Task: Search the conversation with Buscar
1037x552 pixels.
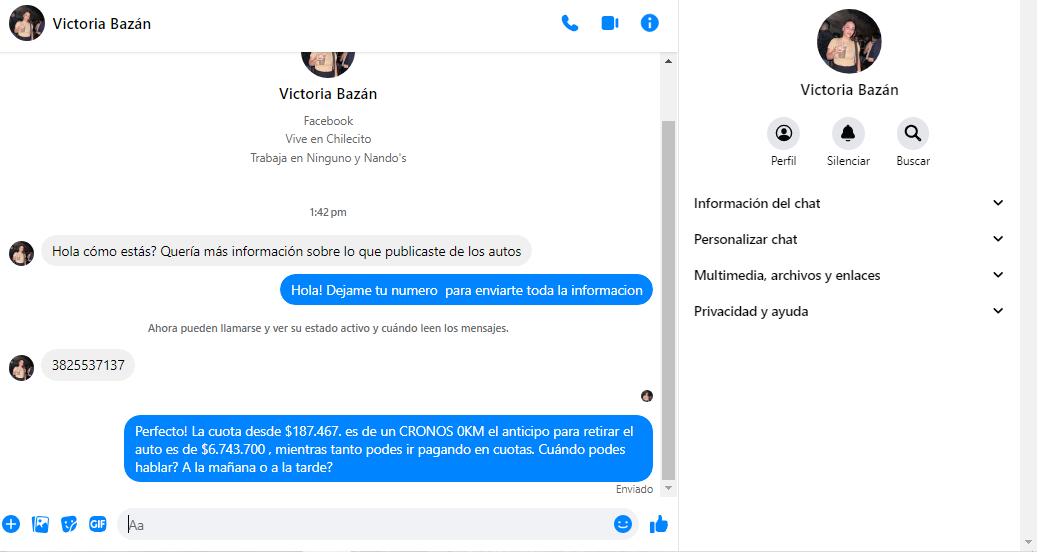Action: pos(913,142)
